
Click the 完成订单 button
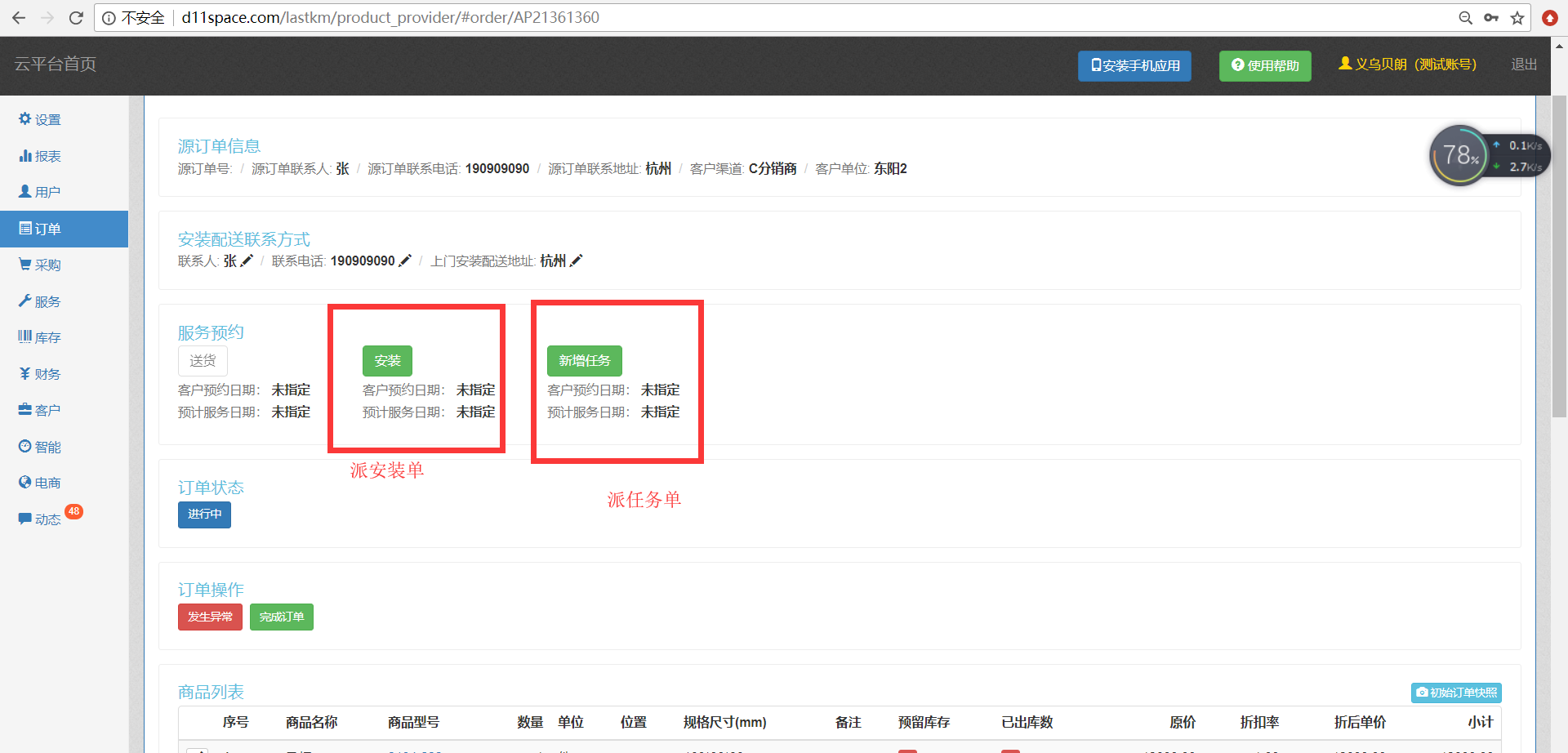click(281, 617)
